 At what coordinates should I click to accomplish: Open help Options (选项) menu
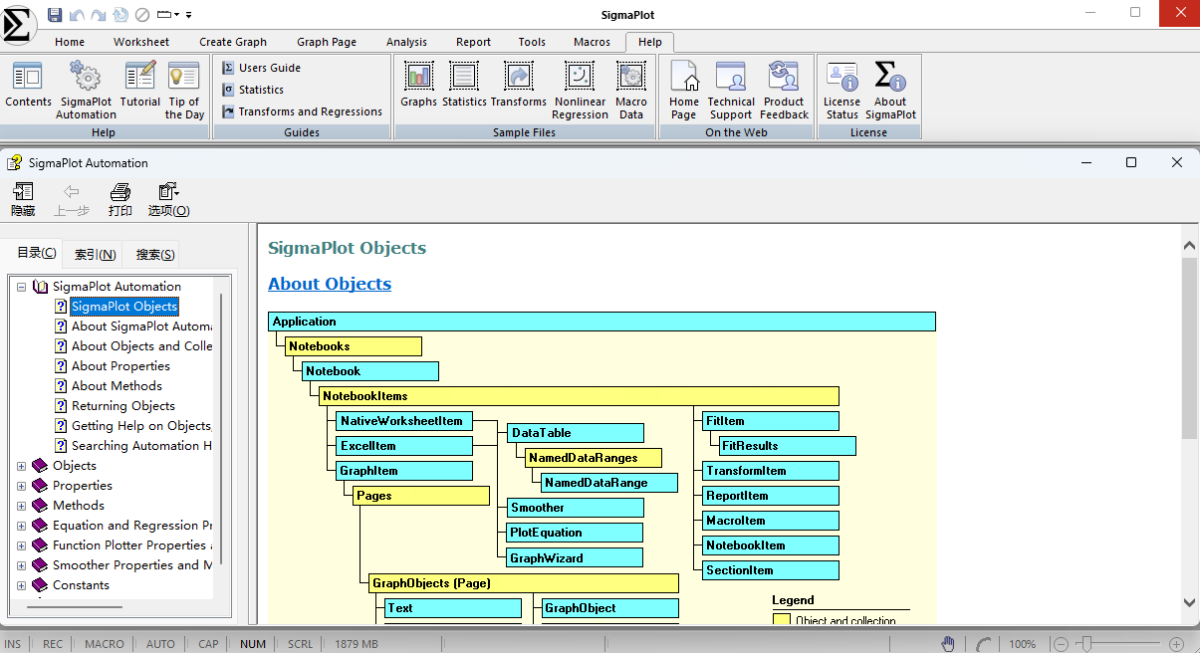(x=168, y=200)
